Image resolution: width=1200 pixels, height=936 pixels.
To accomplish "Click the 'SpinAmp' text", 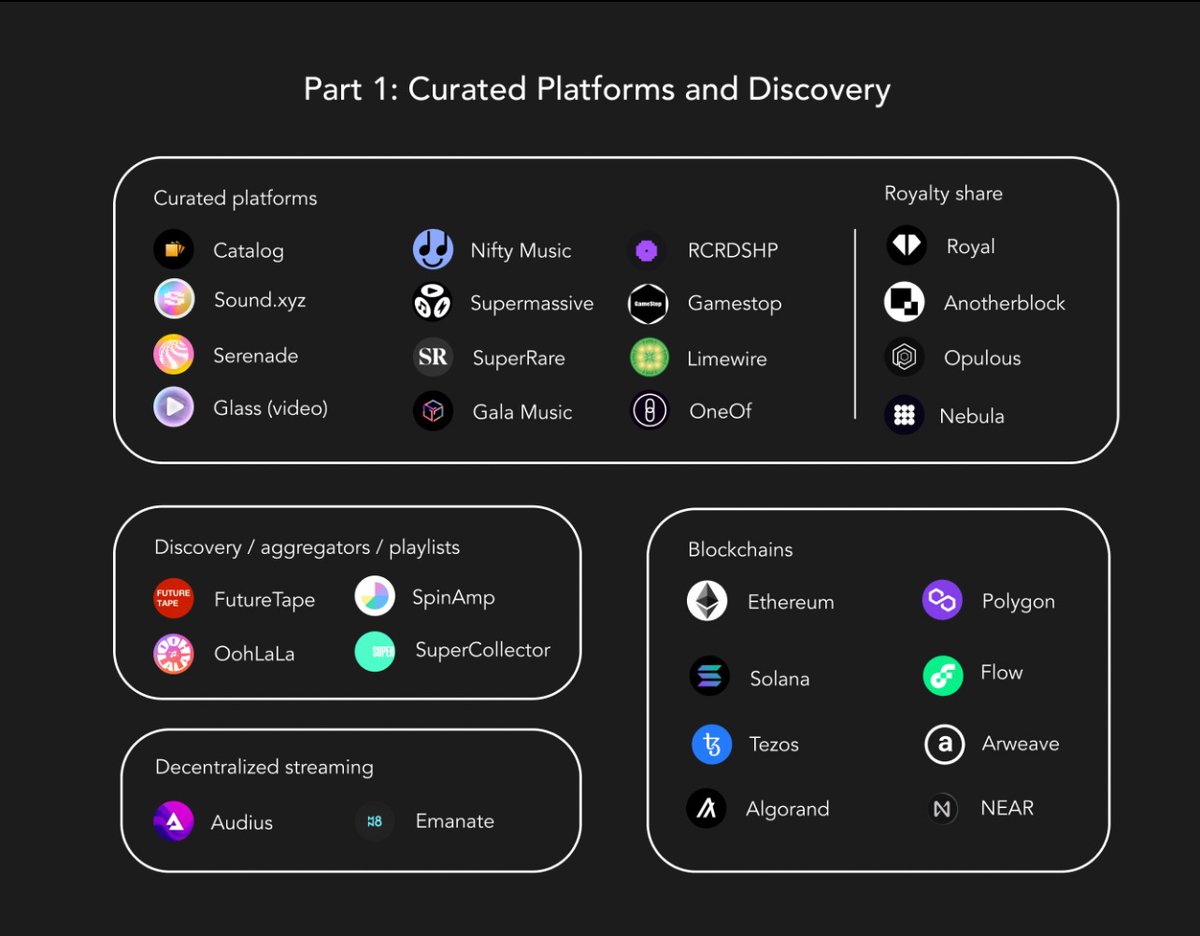I will click(453, 599).
